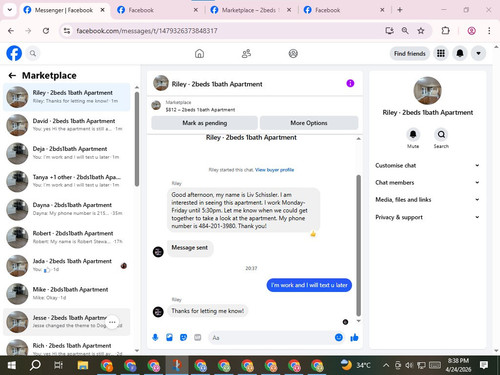Open the tab search dropdown arrow
Viewport: 500px width, 375px height.
point(10,10)
